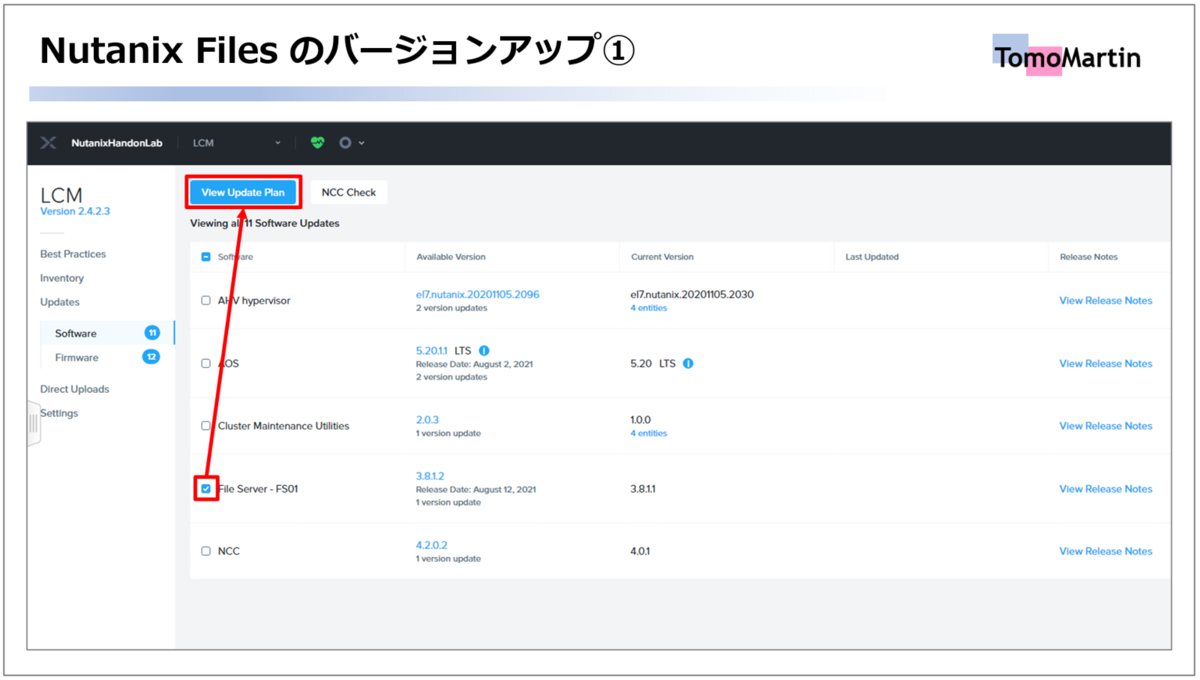Open Direct Uploads in sidebar

(x=75, y=389)
